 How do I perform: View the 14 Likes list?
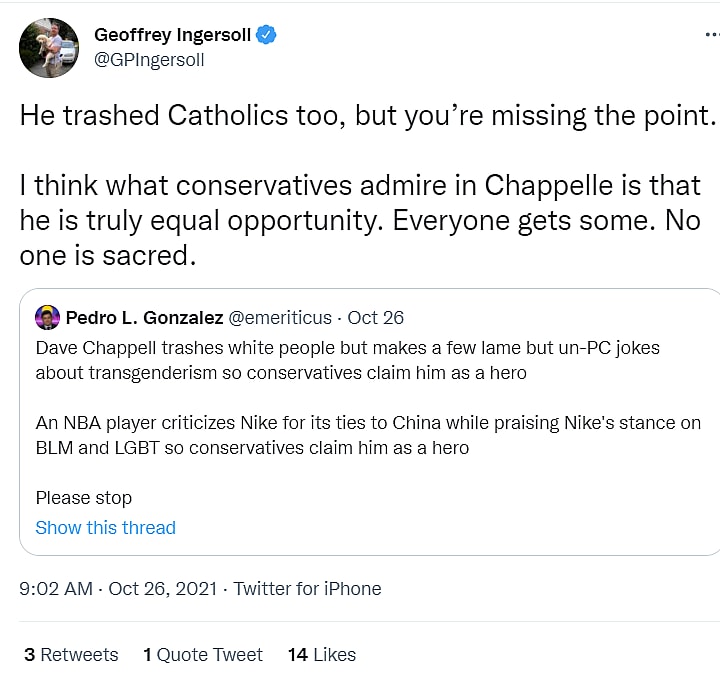coord(322,655)
